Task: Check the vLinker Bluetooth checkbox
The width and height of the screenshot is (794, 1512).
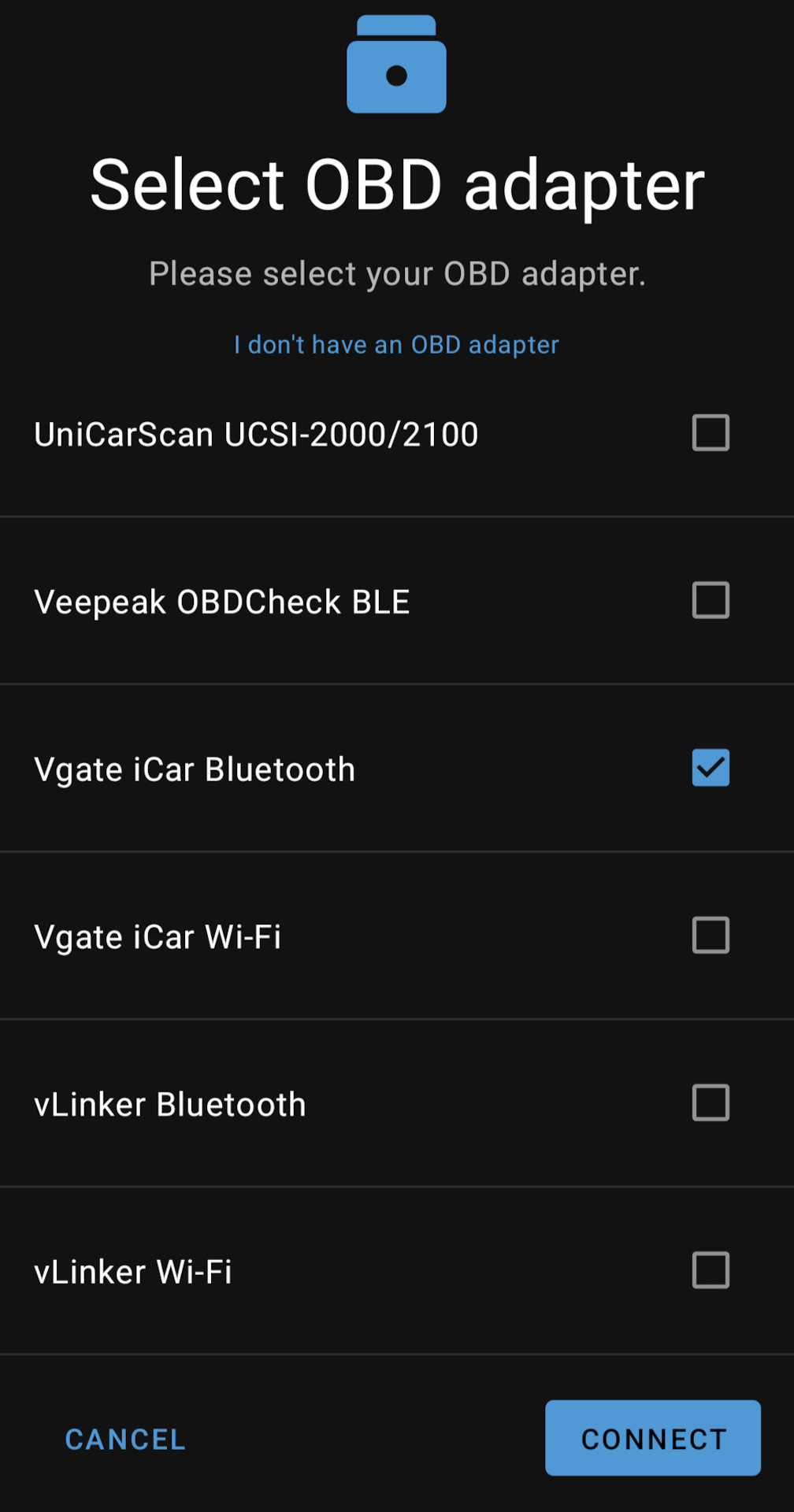Action: coord(711,1102)
